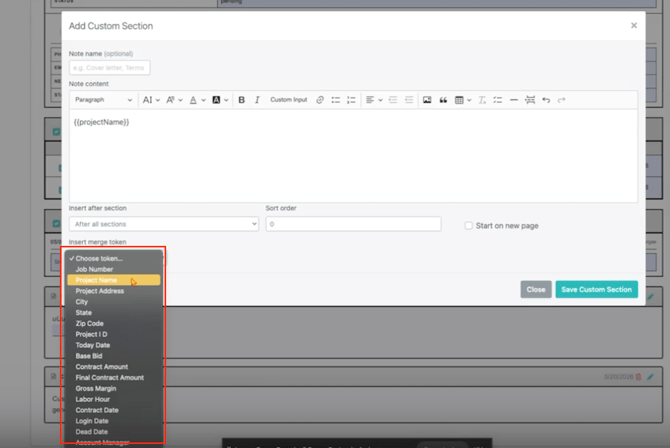
Task: Click Save Custom Section
Action: [597, 289]
